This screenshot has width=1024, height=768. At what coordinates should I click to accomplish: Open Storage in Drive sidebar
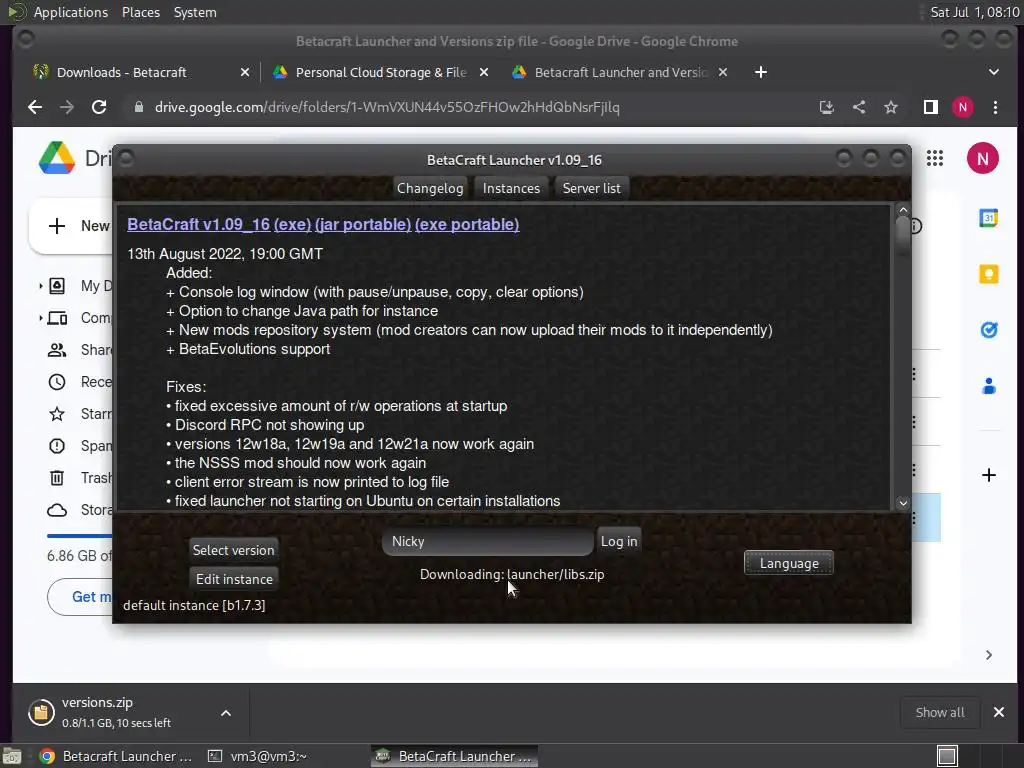pyautogui.click(x=78, y=510)
